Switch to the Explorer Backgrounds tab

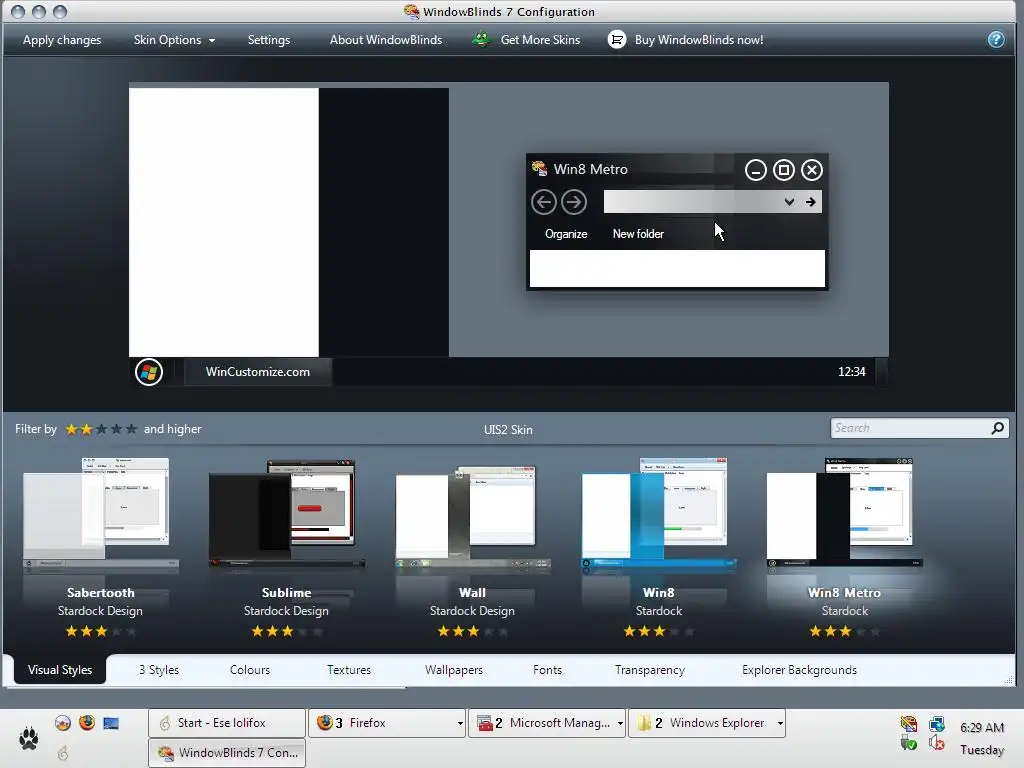[x=799, y=669]
